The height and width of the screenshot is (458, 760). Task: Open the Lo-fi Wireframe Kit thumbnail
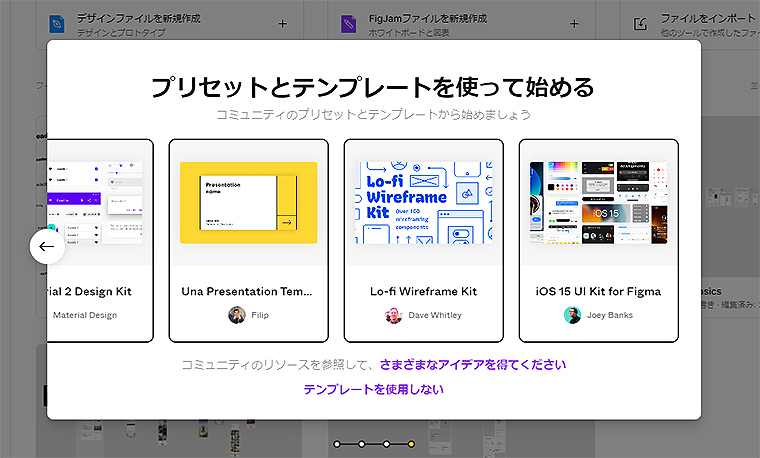point(423,203)
